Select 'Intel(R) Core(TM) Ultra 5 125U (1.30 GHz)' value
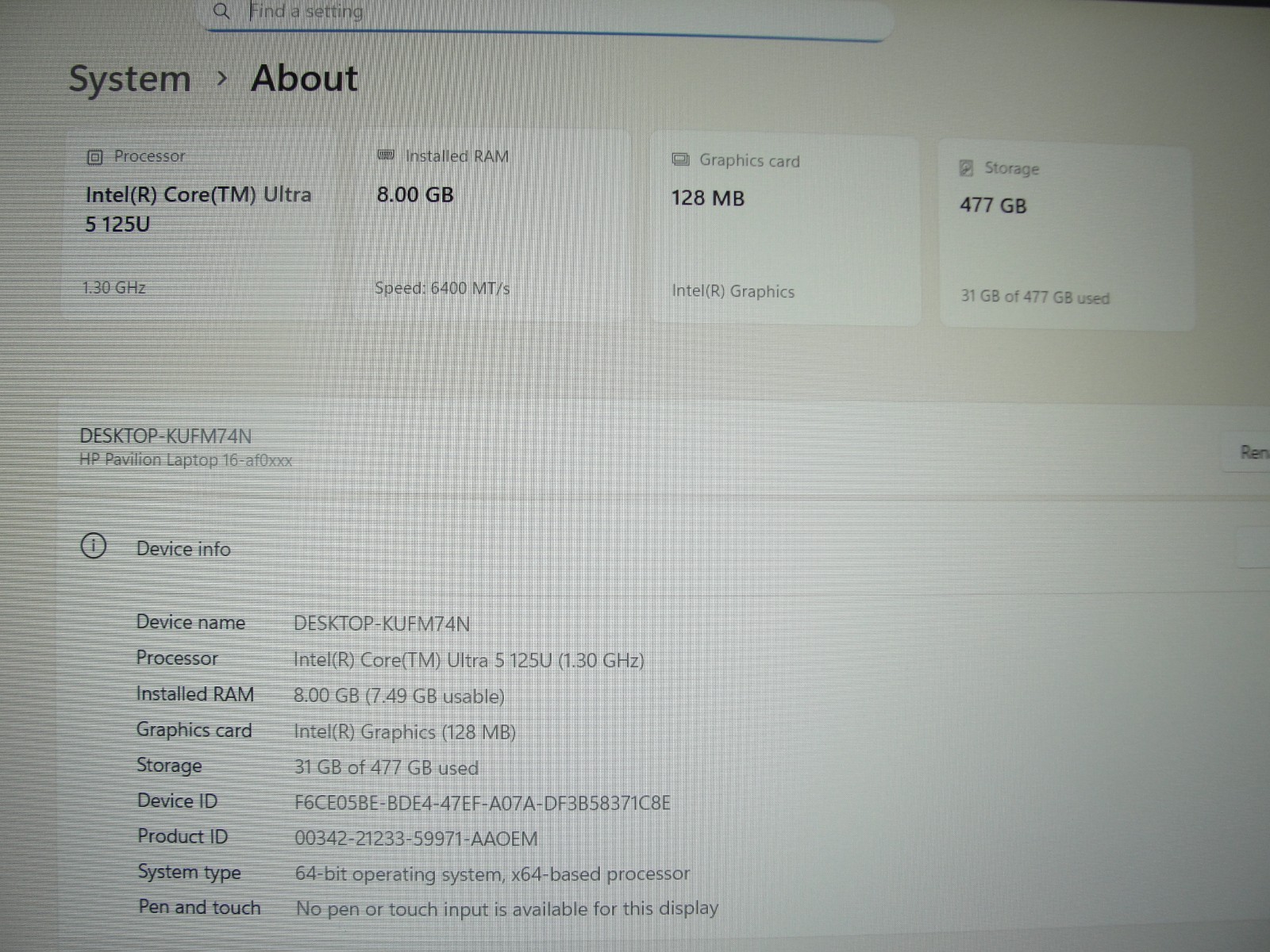This screenshot has height=952, width=1270. pyautogui.click(x=468, y=660)
